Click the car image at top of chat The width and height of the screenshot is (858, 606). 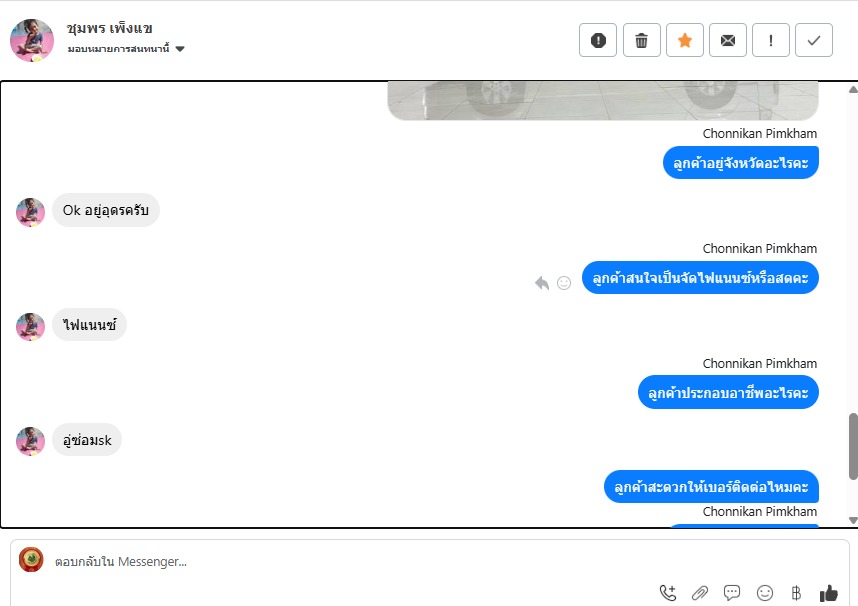point(603,101)
